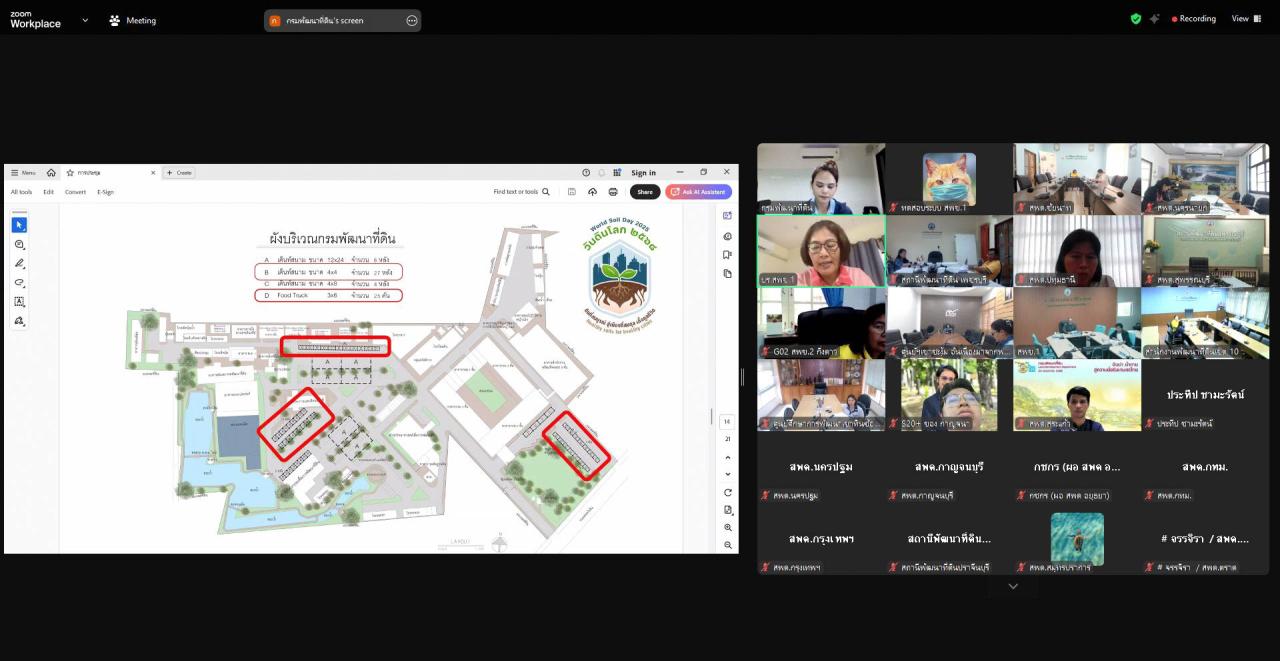1280x661 pixels.
Task: Click the Acrobat home icon
Action: point(51,173)
